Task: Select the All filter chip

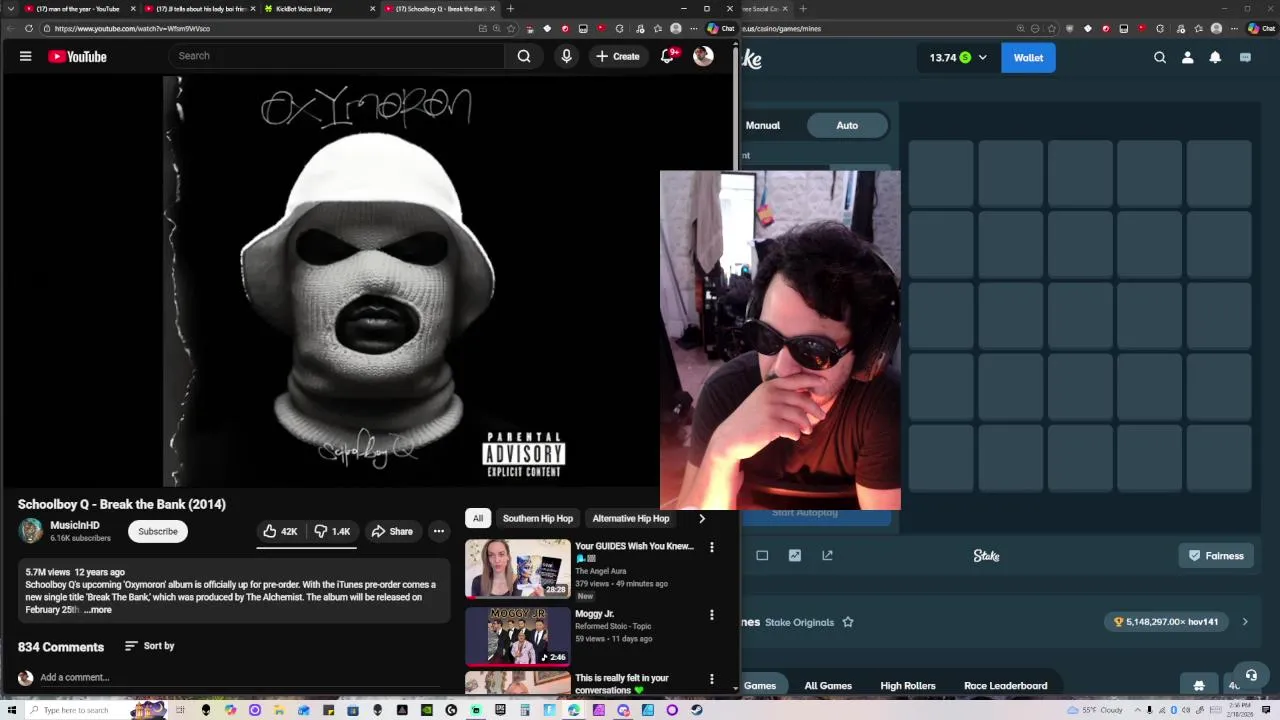Action: click(x=478, y=518)
